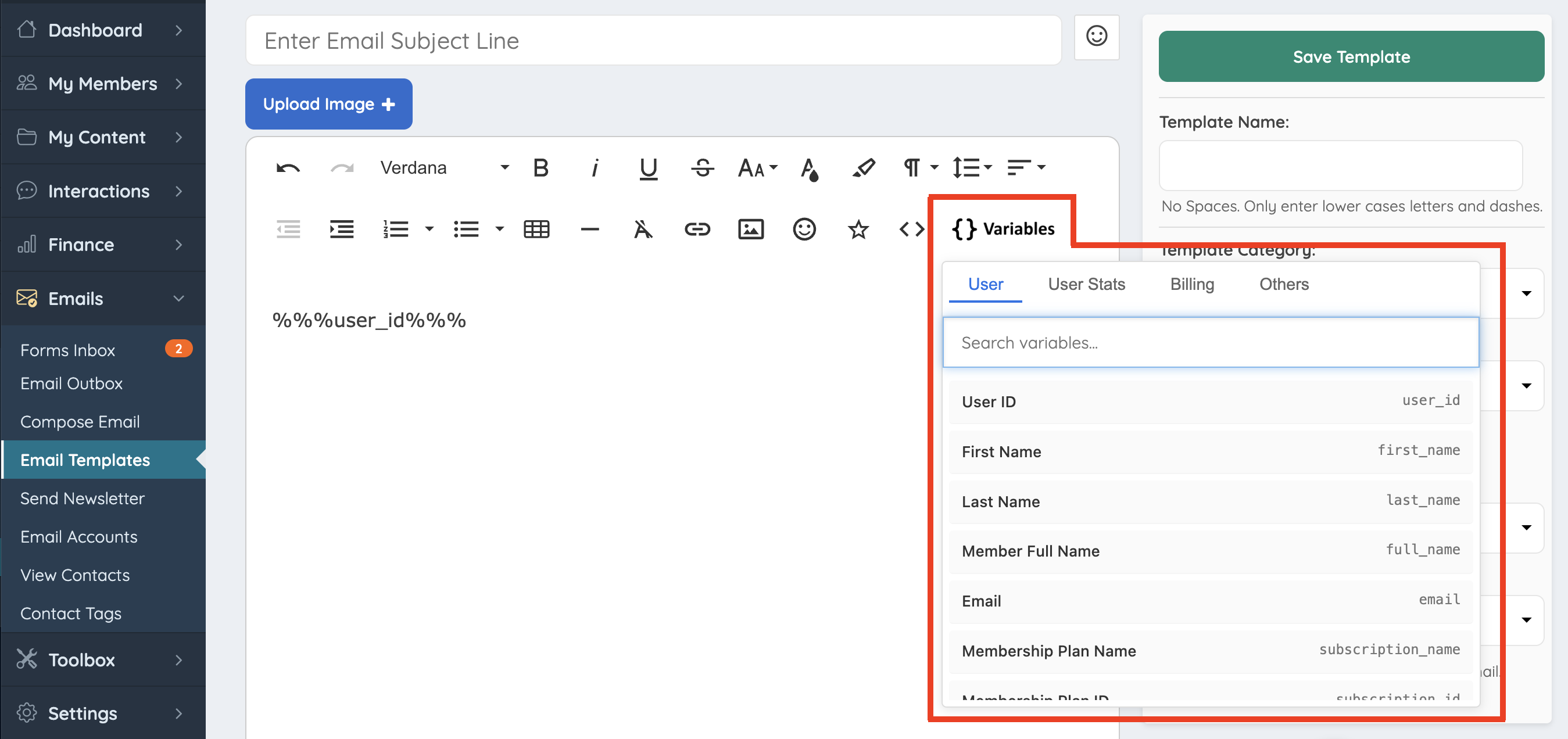Viewport: 1568px width, 739px height.
Task: Click the highlighter background color icon
Action: pos(863,167)
